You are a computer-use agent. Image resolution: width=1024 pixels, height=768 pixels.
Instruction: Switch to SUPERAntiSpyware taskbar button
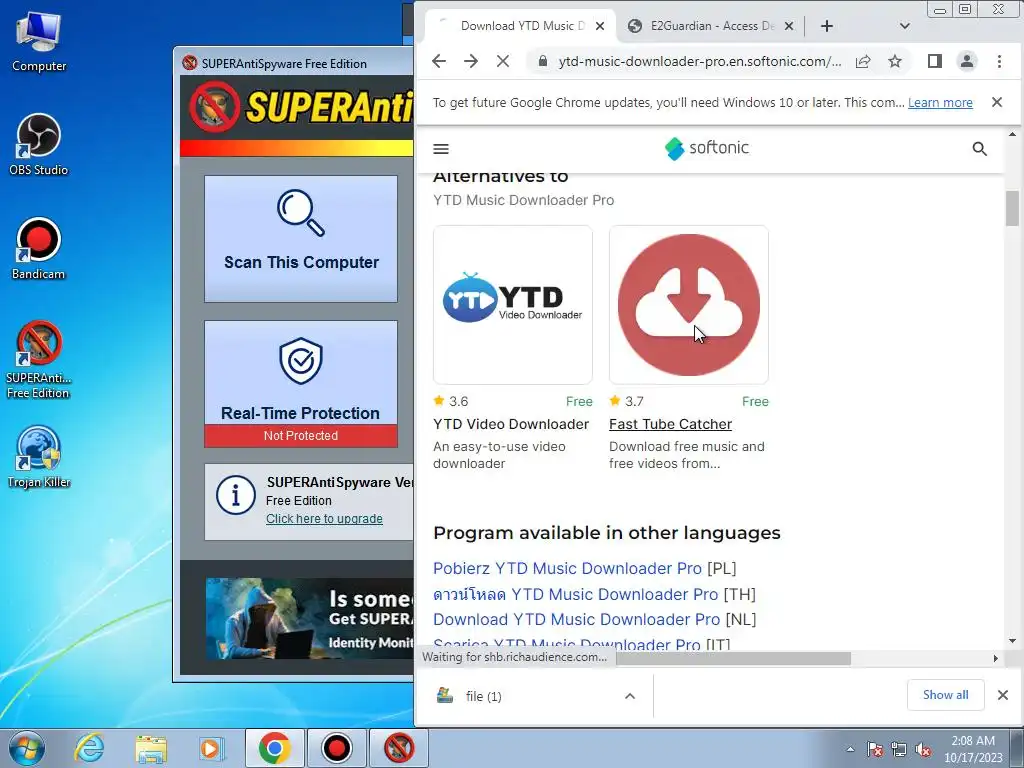tap(399, 748)
